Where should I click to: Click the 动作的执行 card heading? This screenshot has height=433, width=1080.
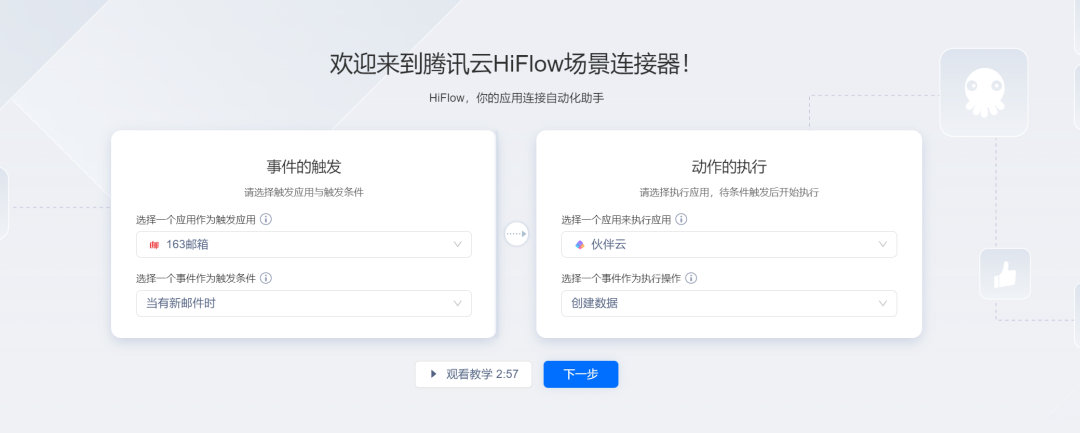[729, 167]
